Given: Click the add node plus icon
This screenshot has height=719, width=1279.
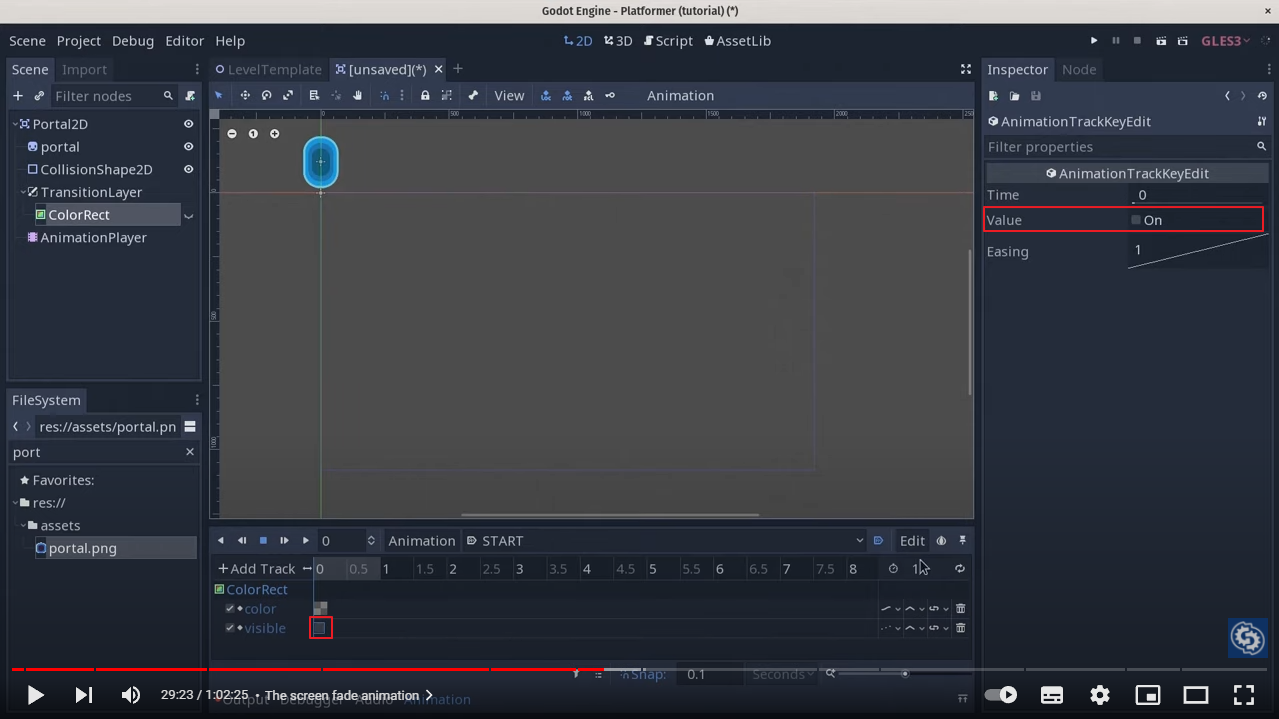Looking at the screenshot, I should (x=17, y=95).
